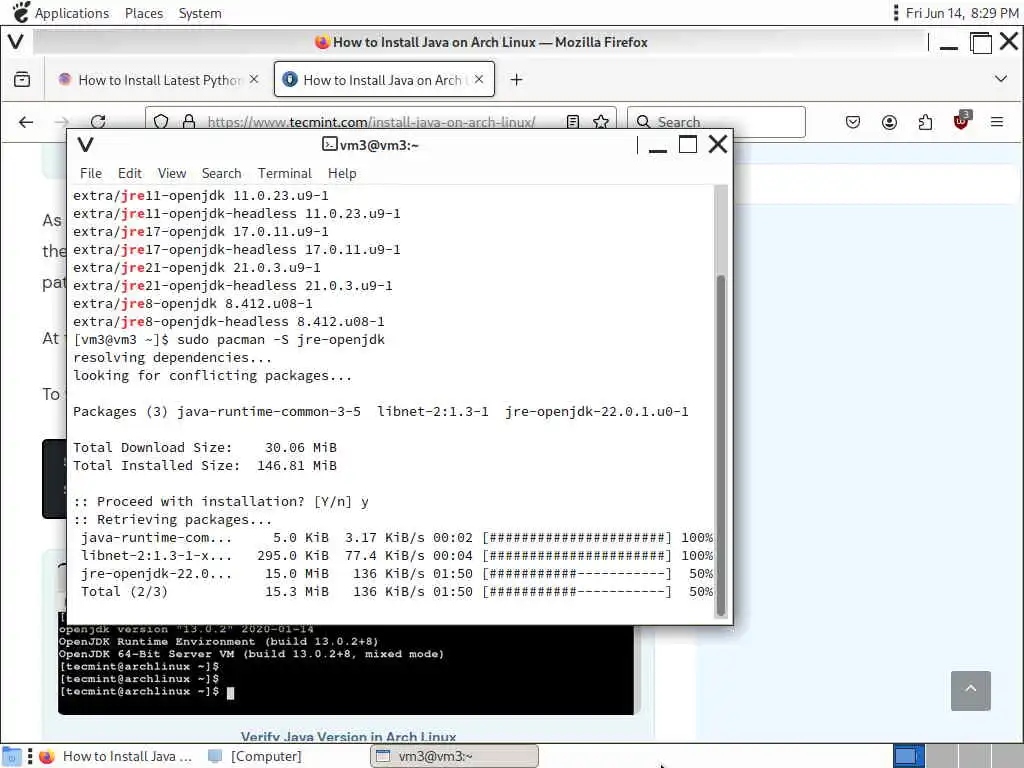Open the Help menu in terminal

(342, 173)
